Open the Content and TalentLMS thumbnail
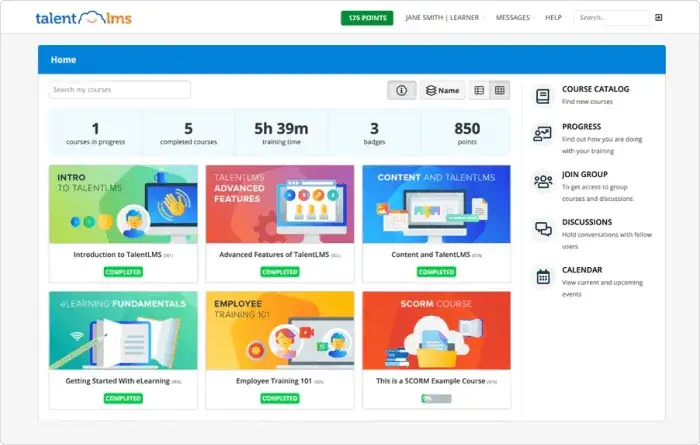The height and width of the screenshot is (445, 700). coord(437,204)
